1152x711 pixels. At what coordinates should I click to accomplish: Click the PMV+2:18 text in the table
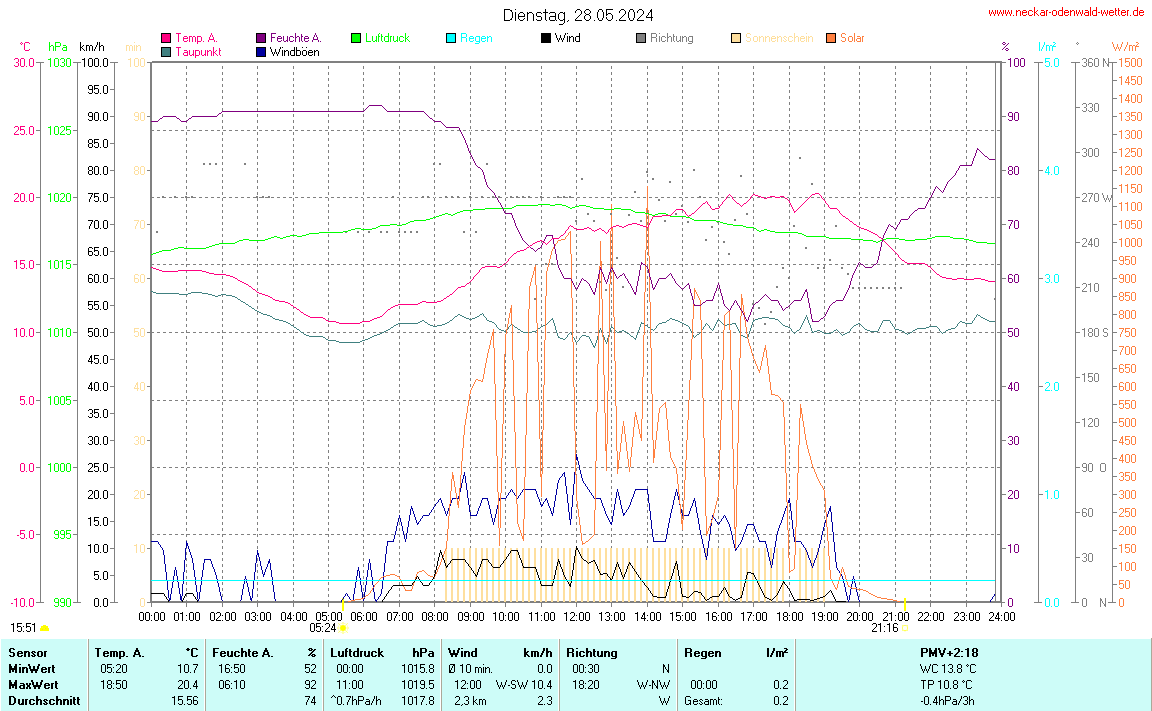click(947, 653)
